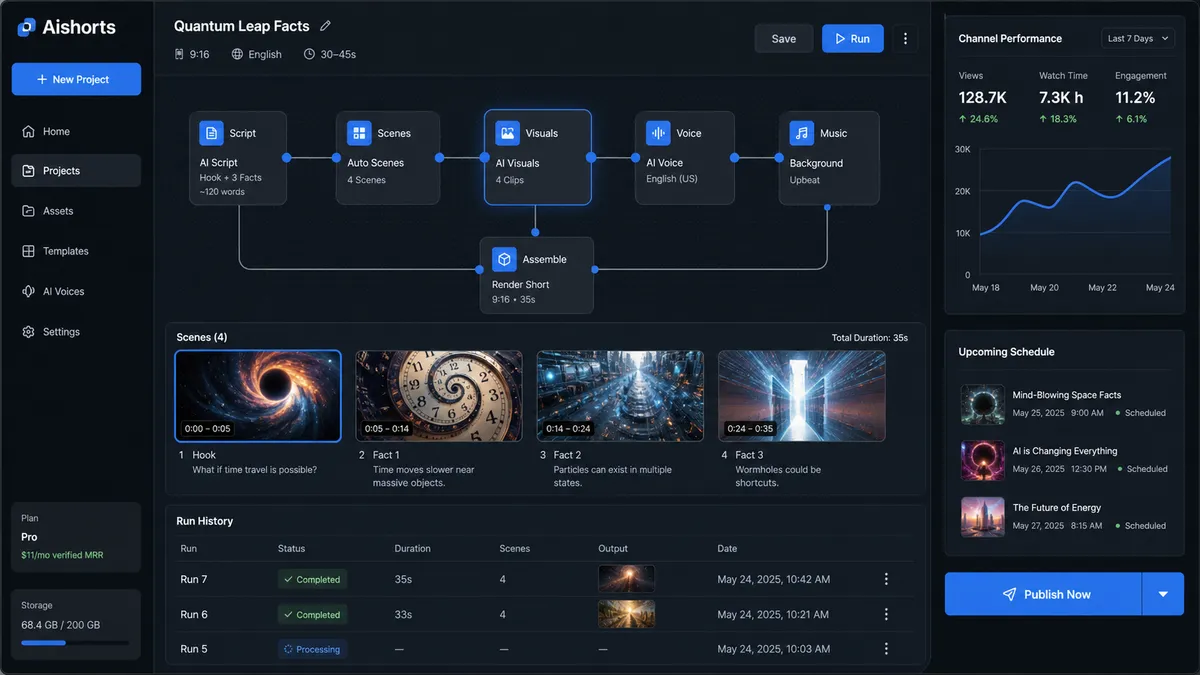Click Run 7 Completed status badge
The image size is (1200, 675).
[312, 579]
